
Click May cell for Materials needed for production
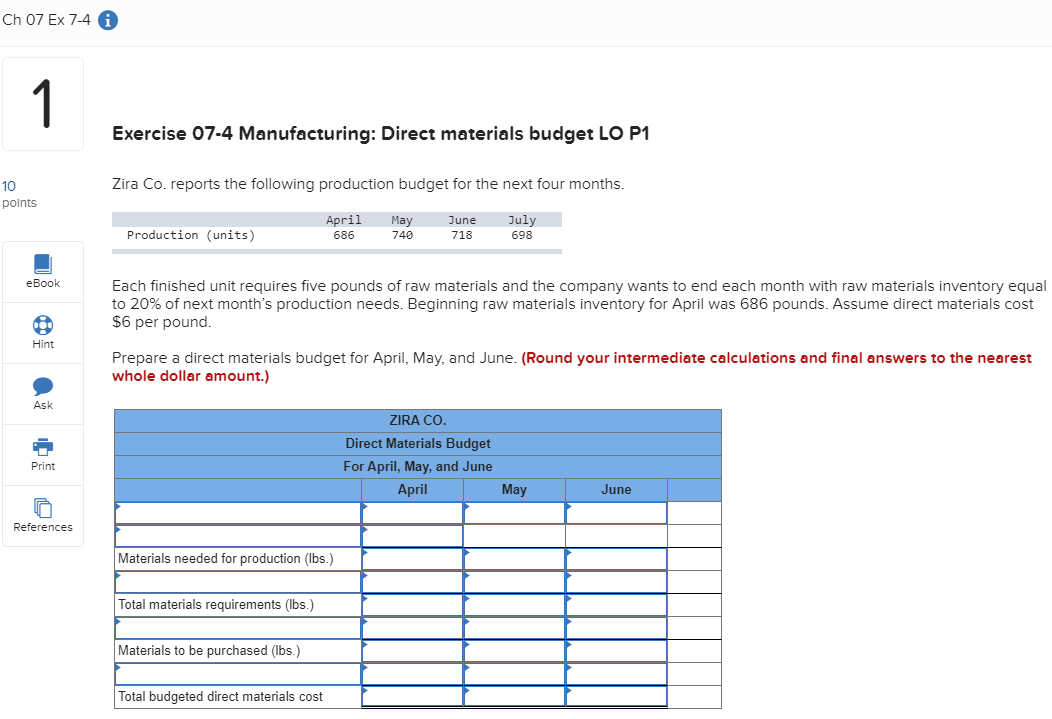point(515,559)
